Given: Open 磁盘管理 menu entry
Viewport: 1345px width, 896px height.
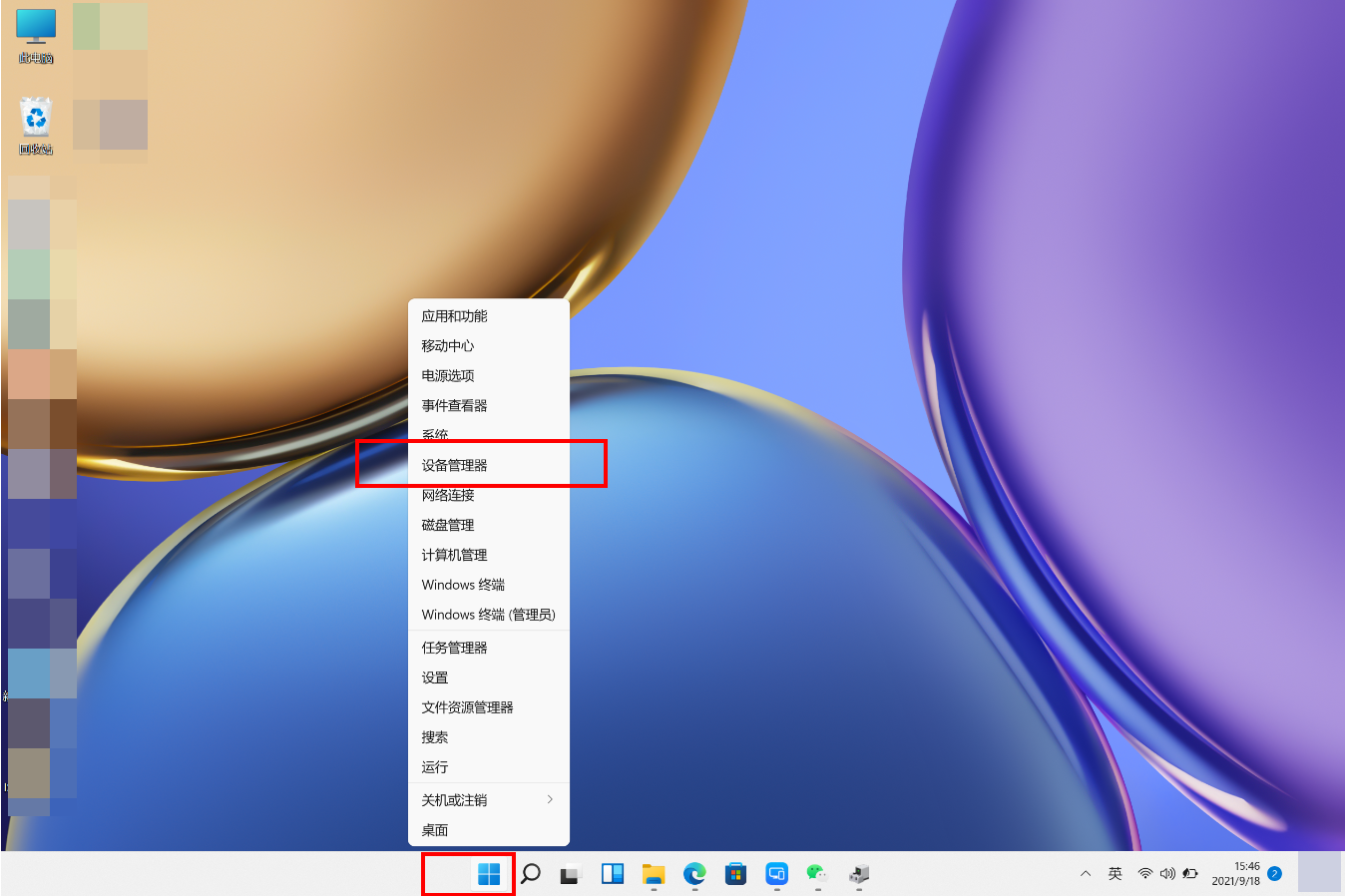Looking at the screenshot, I should [448, 525].
